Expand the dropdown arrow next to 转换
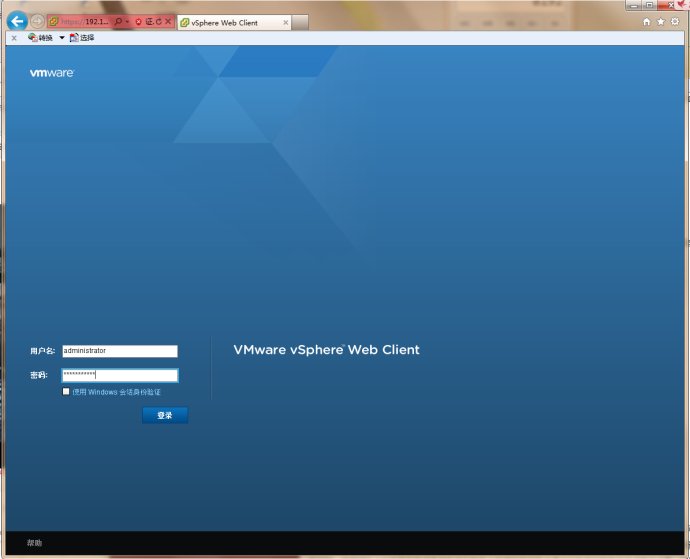 click(x=62, y=38)
